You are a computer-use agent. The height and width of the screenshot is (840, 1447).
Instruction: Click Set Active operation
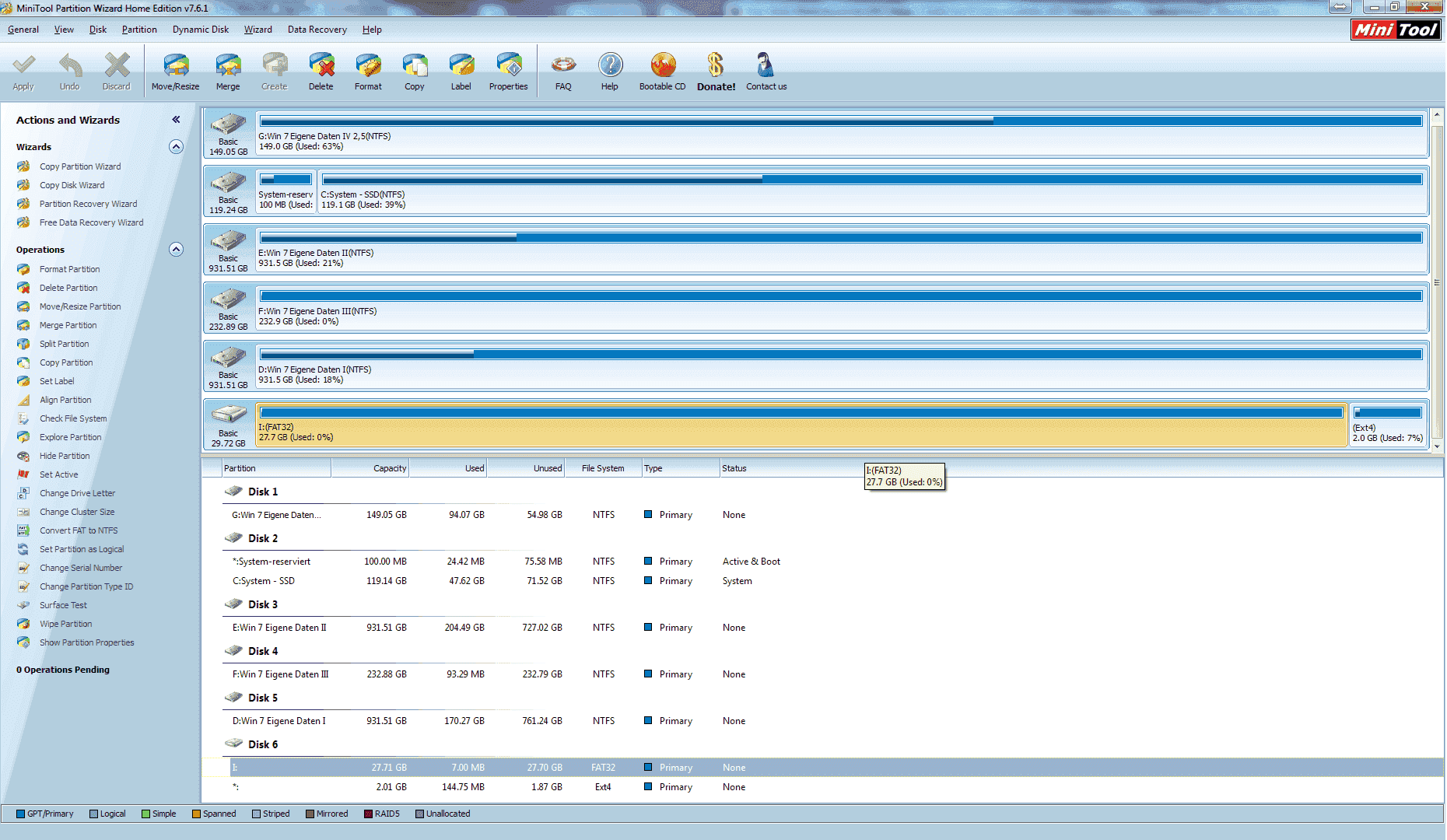(x=58, y=474)
